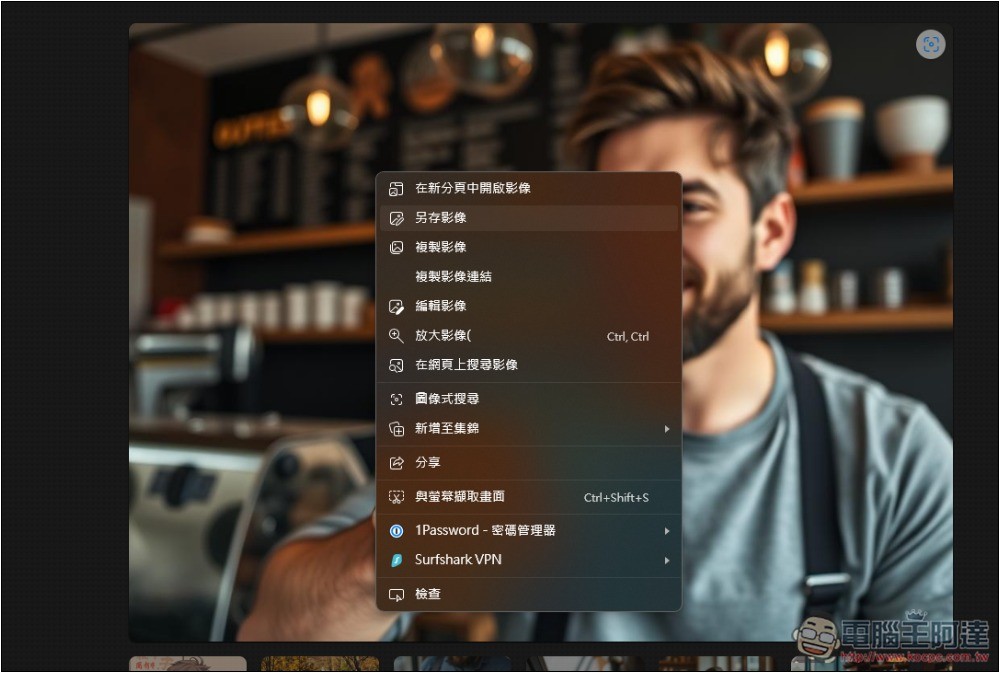The image size is (1000, 673).
Task: Click the Ctrl, Ctrl shortcut text
Action: pos(628,337)
